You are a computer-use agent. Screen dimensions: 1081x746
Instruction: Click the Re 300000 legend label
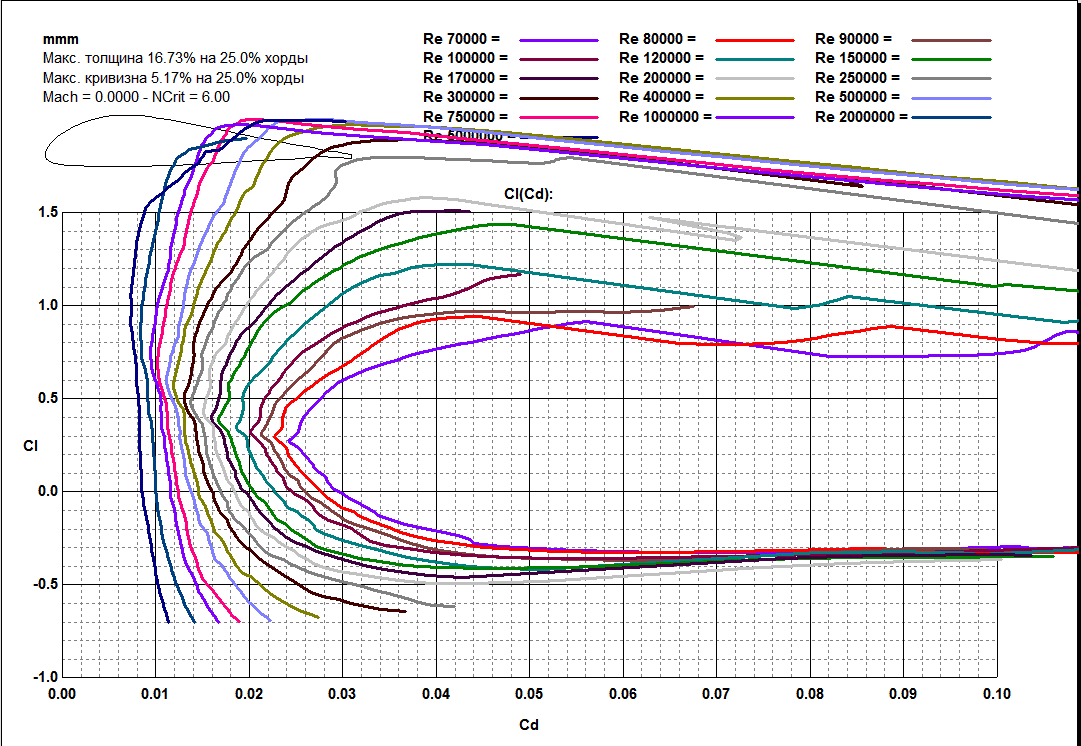466,97
